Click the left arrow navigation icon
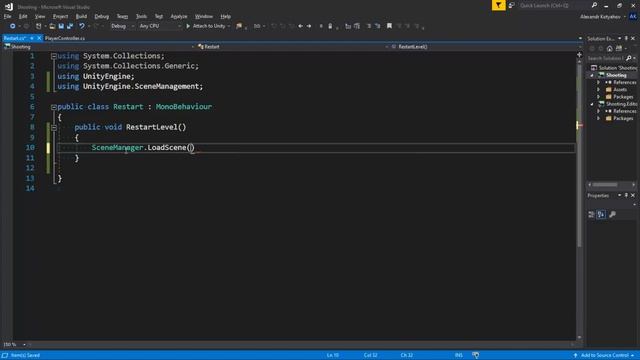This screenshot has height=360, width=640. 300,26
